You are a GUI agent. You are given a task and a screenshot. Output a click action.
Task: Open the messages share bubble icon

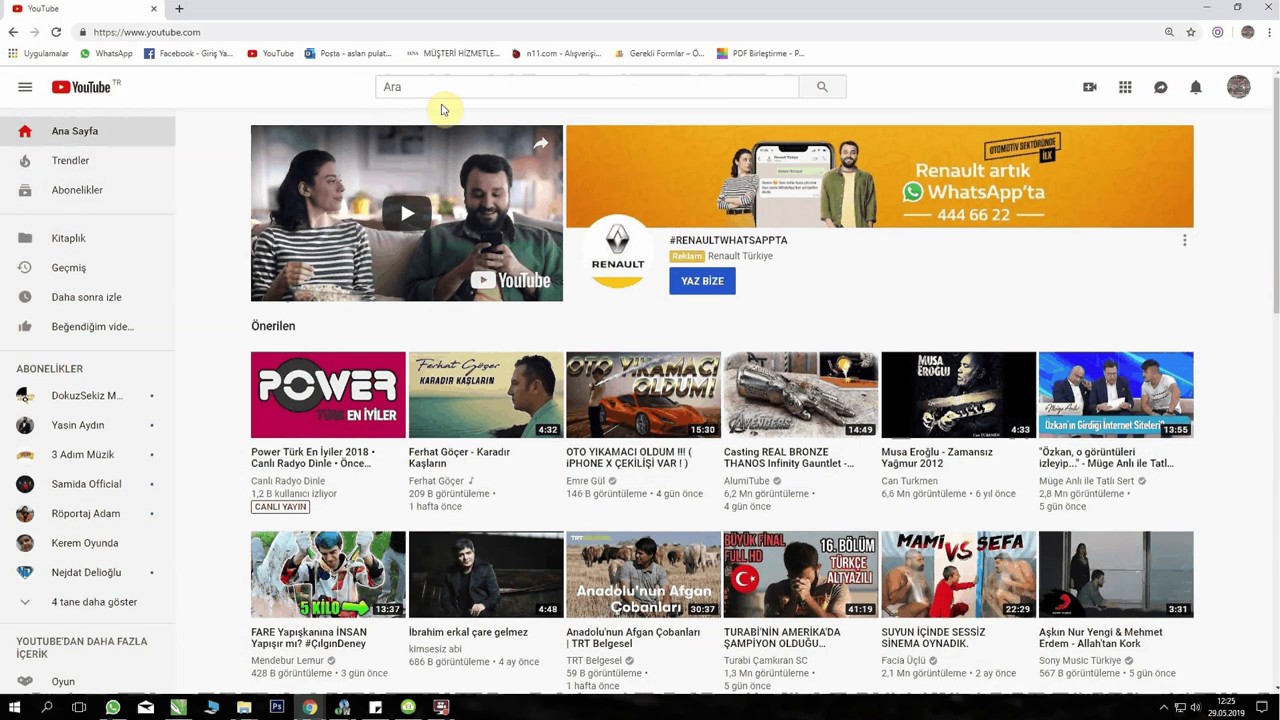[x=1160, y=87]
